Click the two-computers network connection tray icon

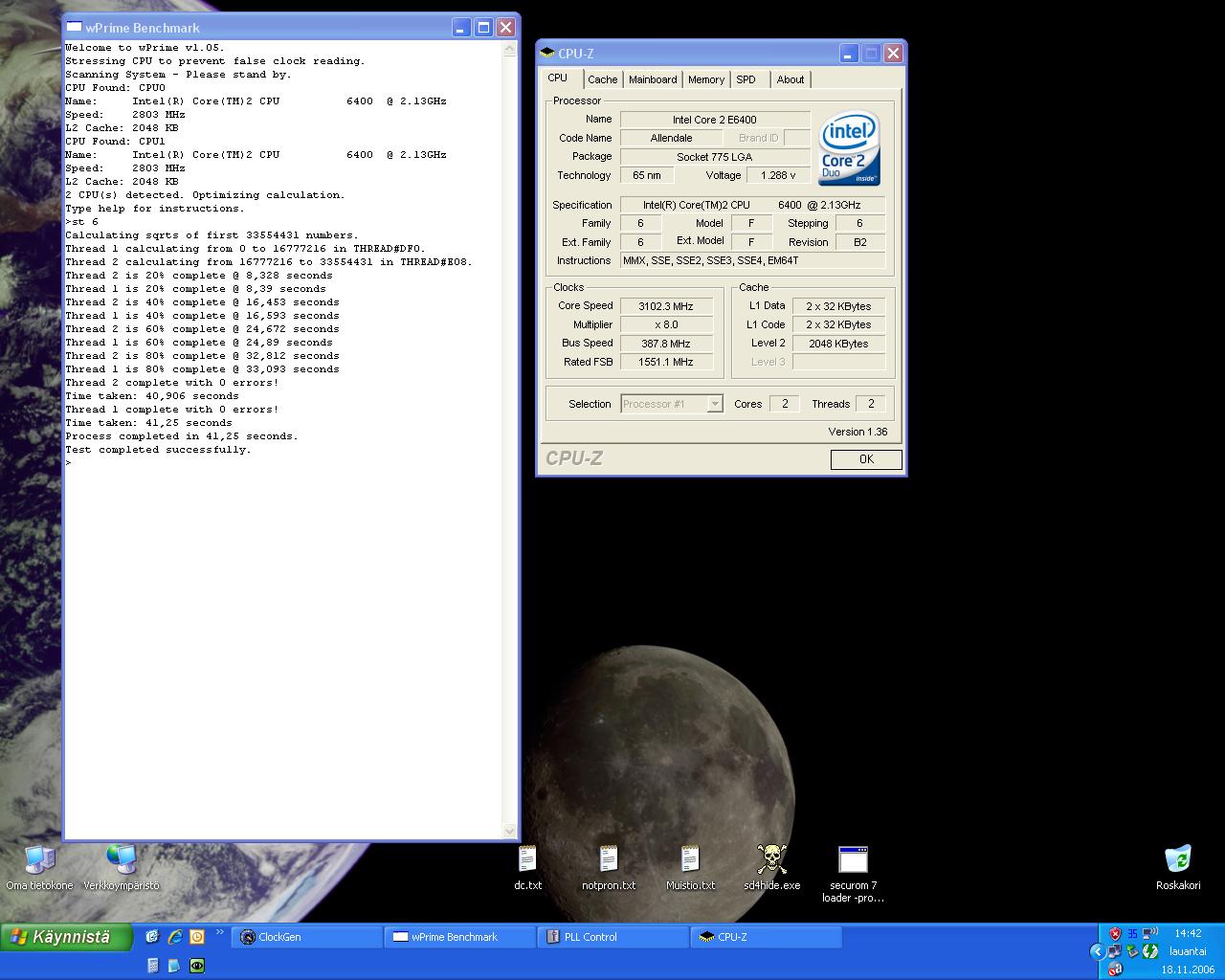[1114, 951]
